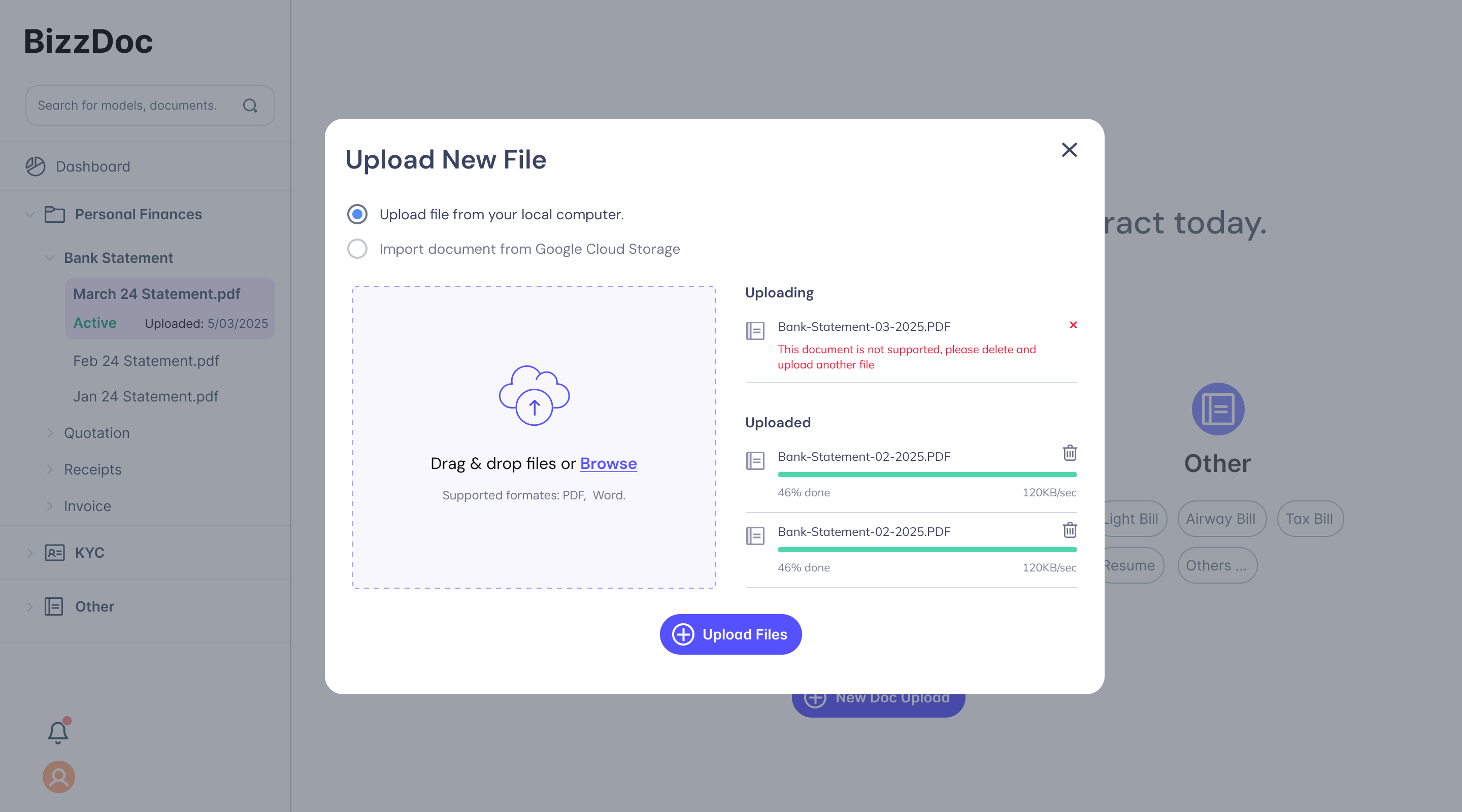
Task: Click the first uploaded file's progress bar
Action: [926, 475]
